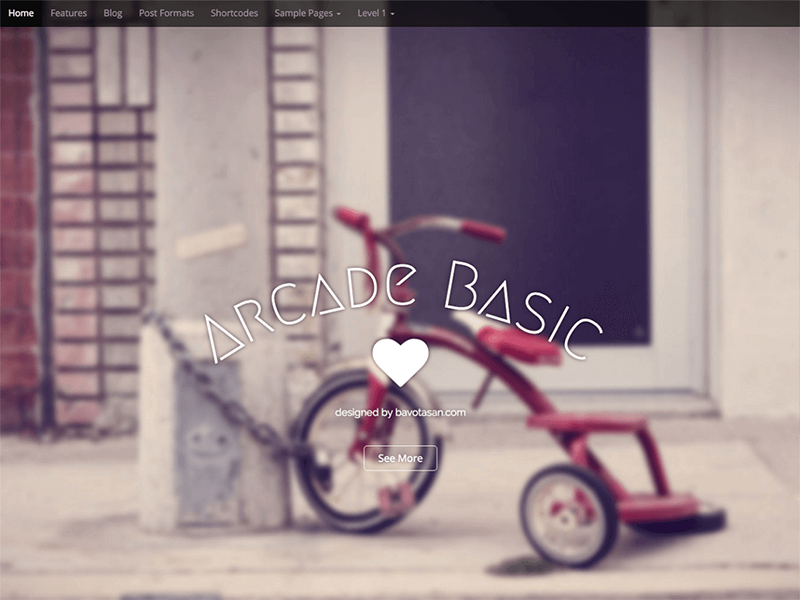
Task: Click the white heart icon
Action: click(401, 361)
